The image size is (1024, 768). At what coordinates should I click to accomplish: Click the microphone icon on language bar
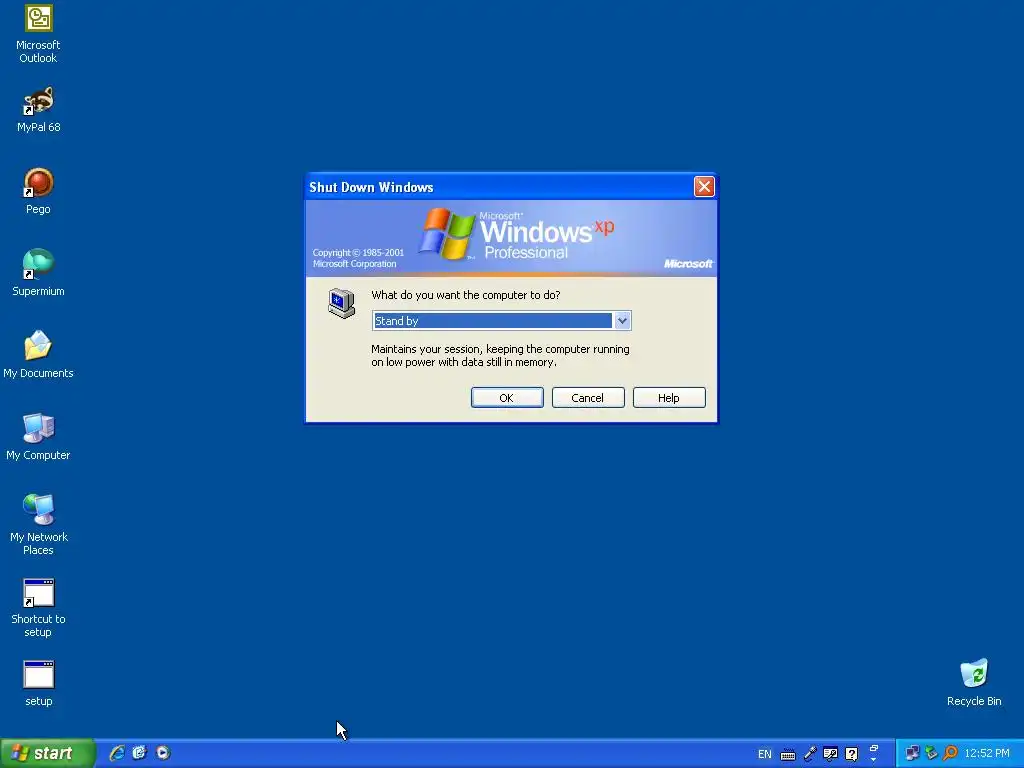click(810, 754)
